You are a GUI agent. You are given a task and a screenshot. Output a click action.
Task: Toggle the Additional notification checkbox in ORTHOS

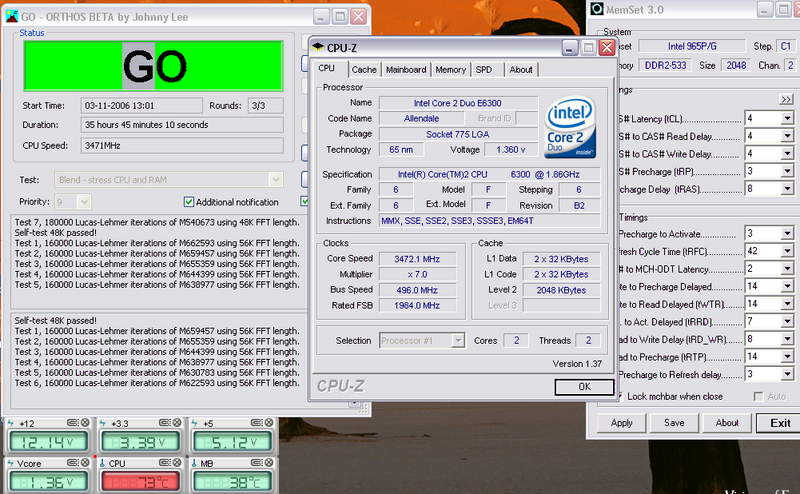pos(189,202)
